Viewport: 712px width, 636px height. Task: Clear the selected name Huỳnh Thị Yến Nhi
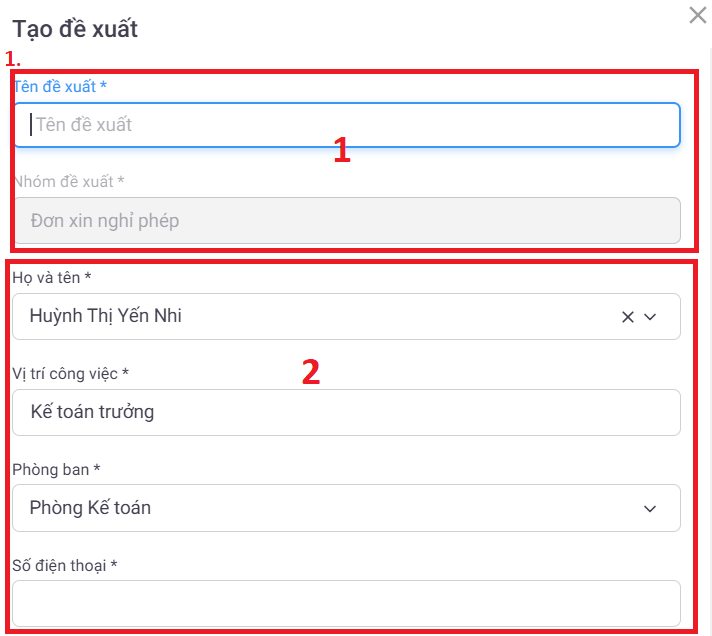(x=628, y=317)
